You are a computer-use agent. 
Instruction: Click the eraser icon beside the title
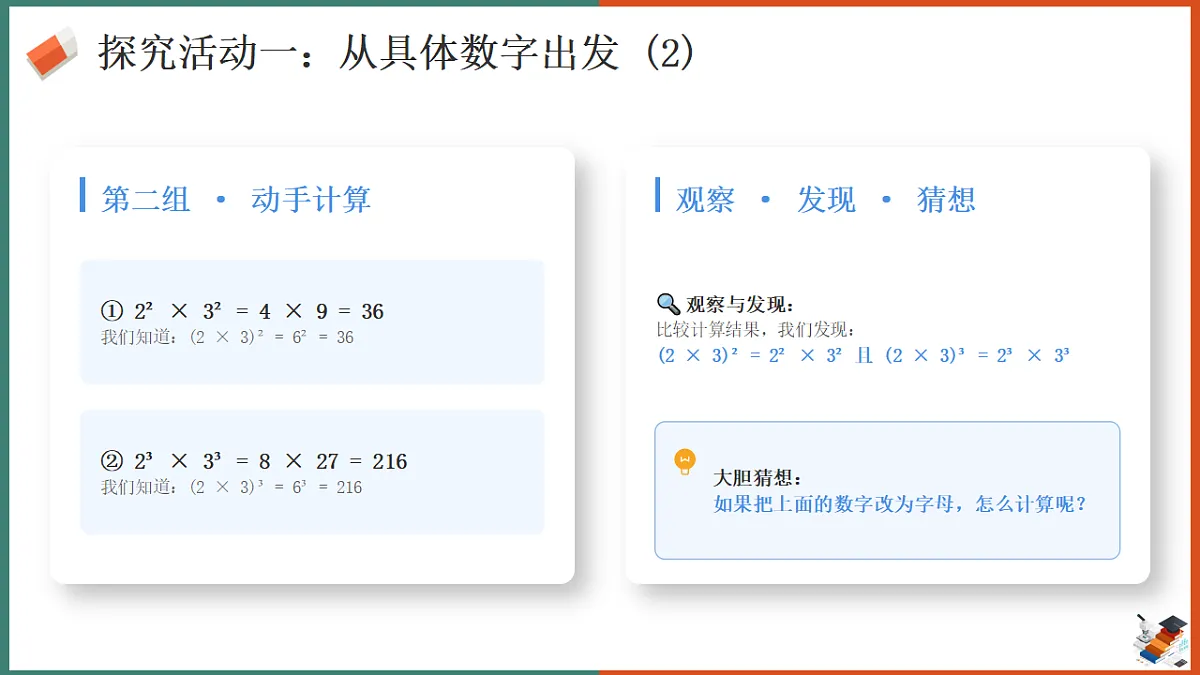51,53
